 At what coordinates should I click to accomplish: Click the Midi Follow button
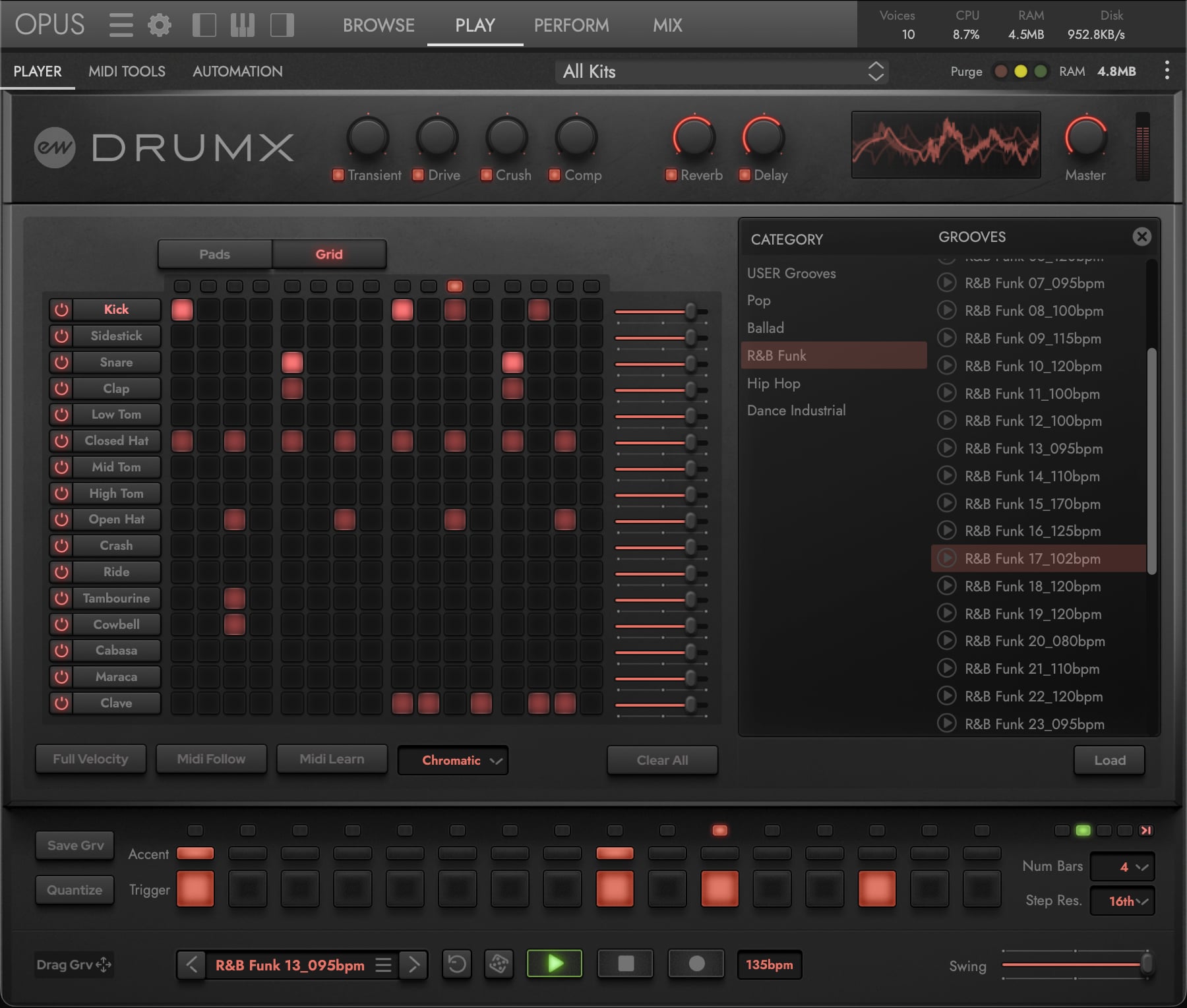[211, 759]
